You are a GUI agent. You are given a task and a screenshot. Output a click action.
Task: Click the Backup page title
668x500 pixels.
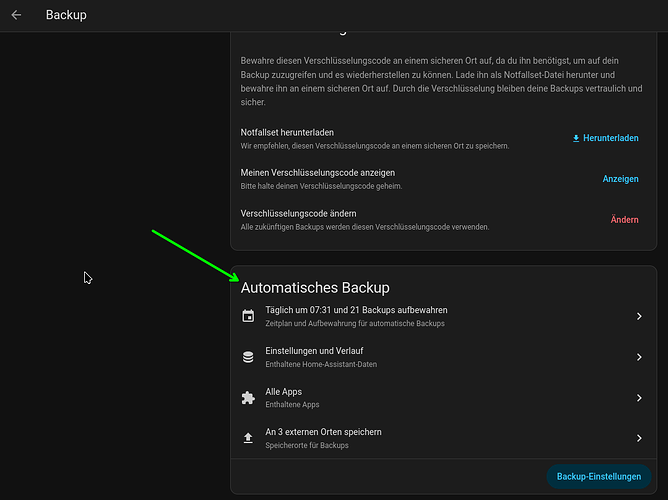point(66,15)
